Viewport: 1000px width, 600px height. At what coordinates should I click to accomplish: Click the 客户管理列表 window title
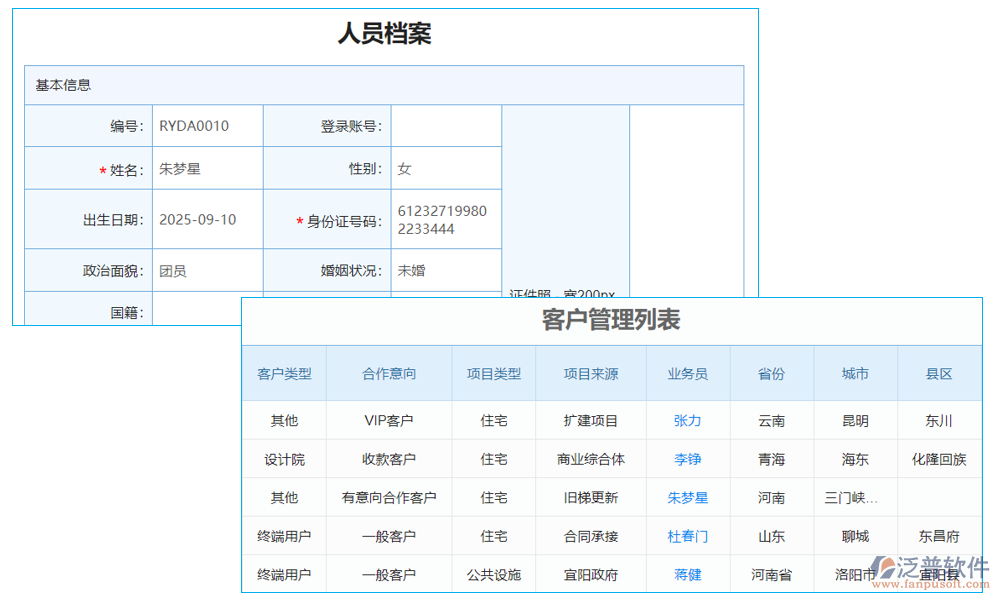(612, 321)
